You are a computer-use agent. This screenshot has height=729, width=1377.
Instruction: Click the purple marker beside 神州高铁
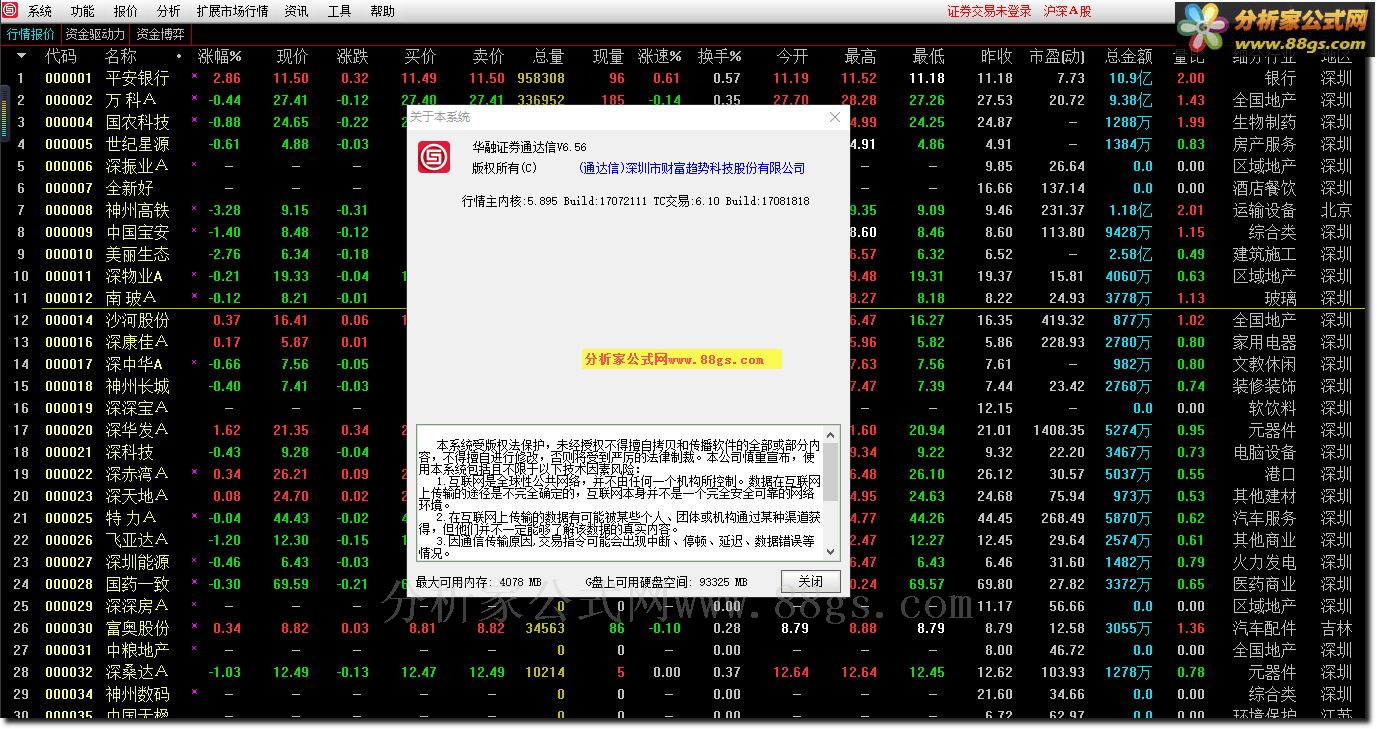coord(194,209)
